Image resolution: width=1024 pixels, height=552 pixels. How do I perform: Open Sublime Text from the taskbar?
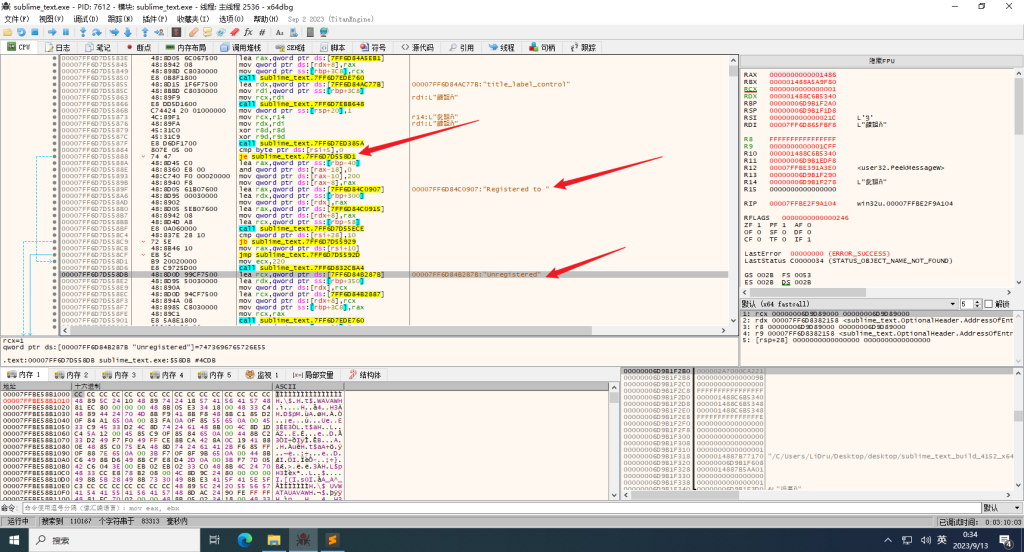point(331,540)
